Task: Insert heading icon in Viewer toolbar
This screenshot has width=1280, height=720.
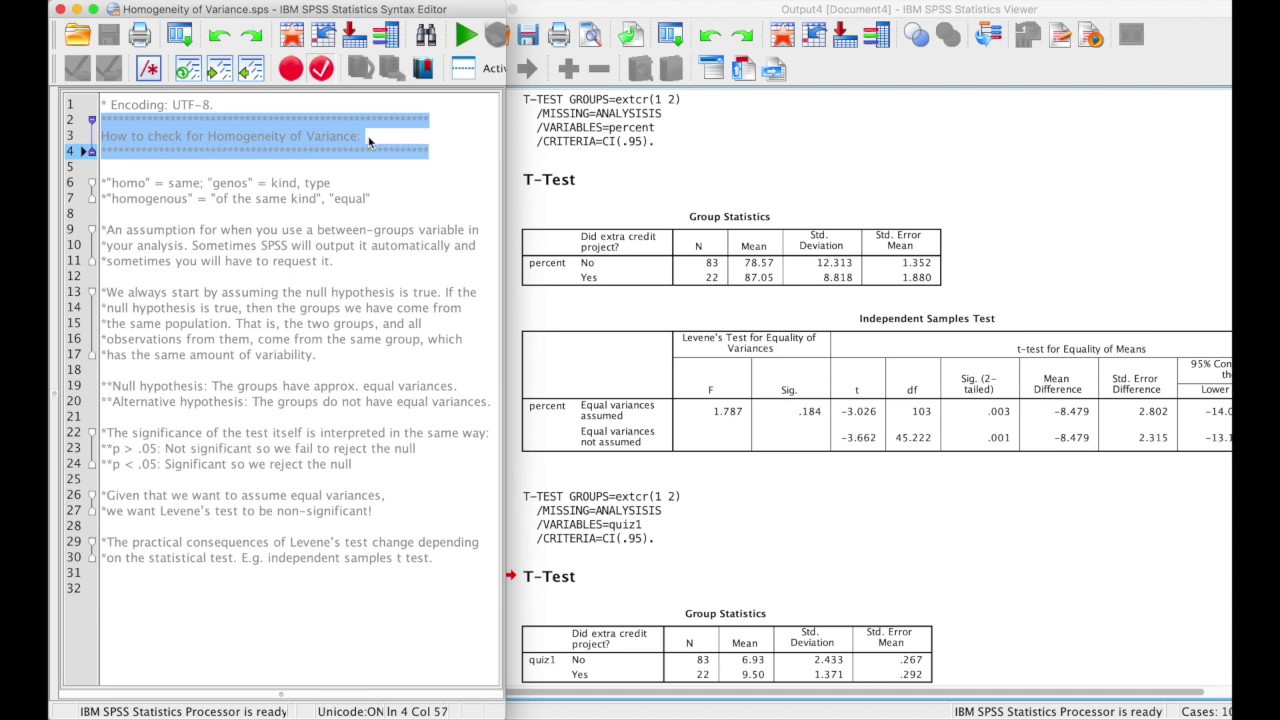Action: click(711, 69)
